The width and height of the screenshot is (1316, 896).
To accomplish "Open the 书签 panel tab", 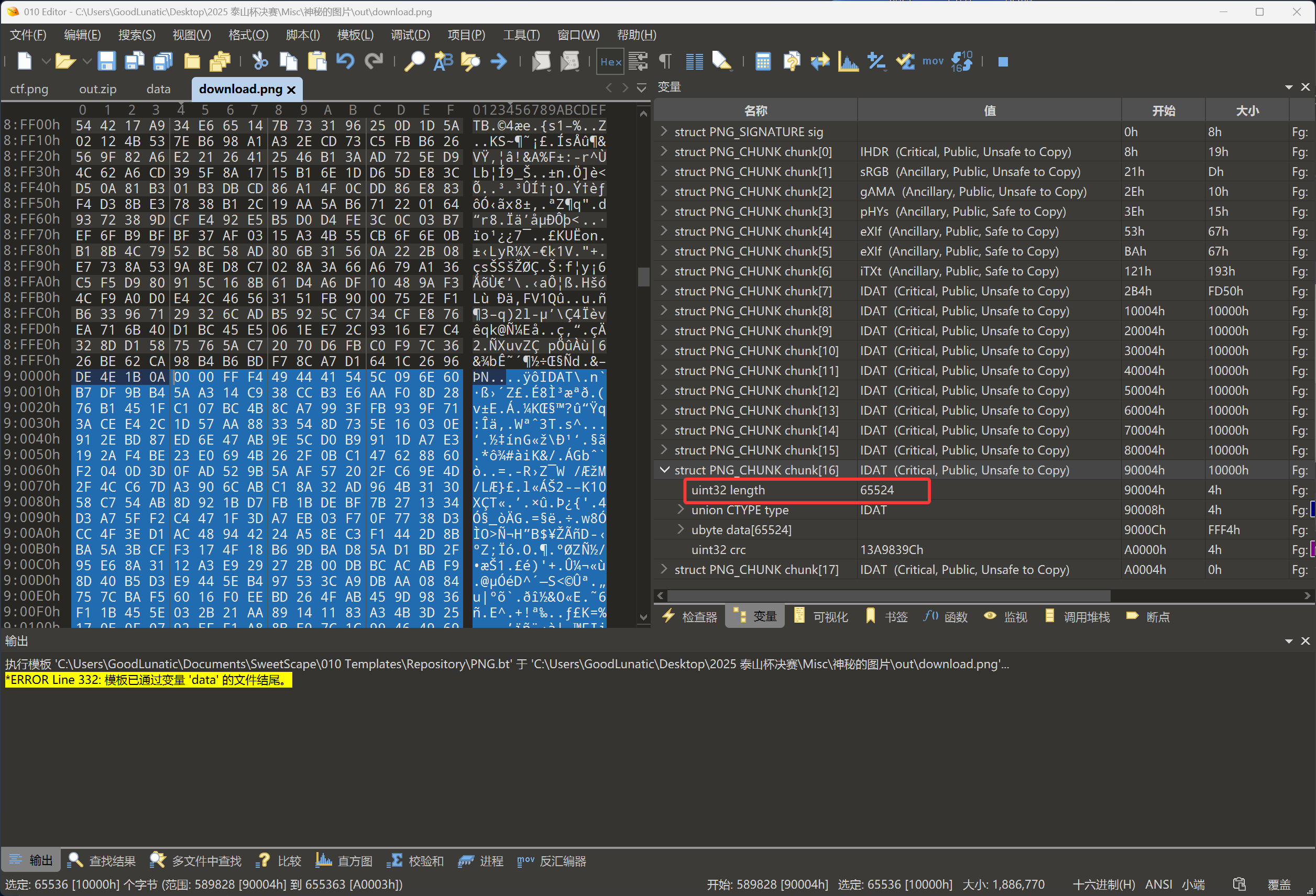I will coord(887,616).
